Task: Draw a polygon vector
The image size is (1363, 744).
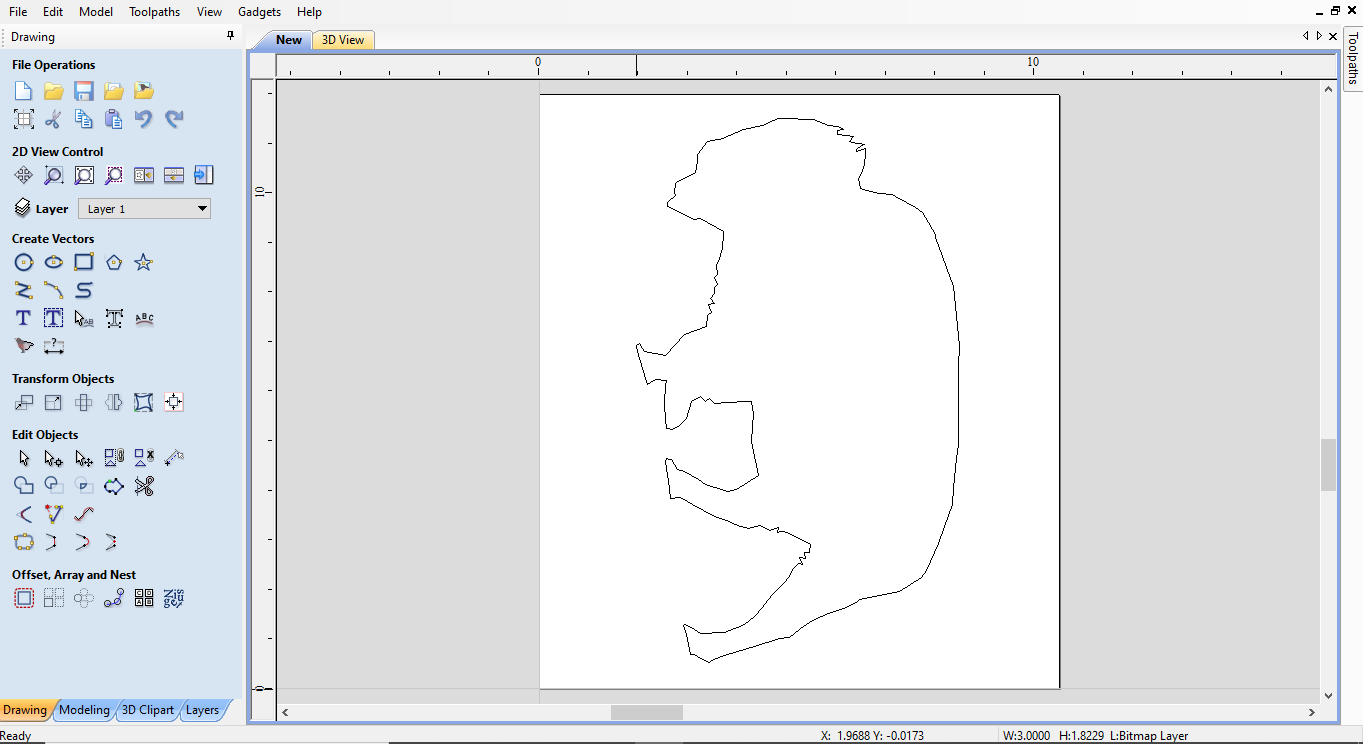Action: point(114,262)
